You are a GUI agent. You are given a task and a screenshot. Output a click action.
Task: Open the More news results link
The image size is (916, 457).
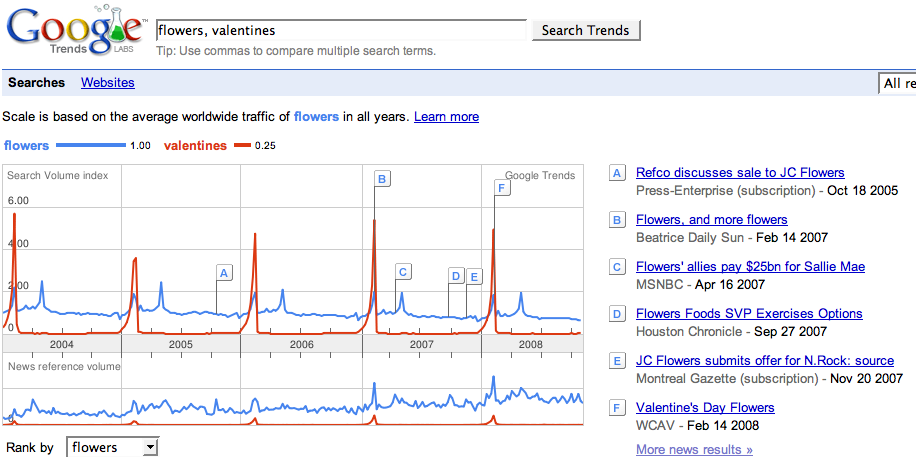tap(694, 449)
